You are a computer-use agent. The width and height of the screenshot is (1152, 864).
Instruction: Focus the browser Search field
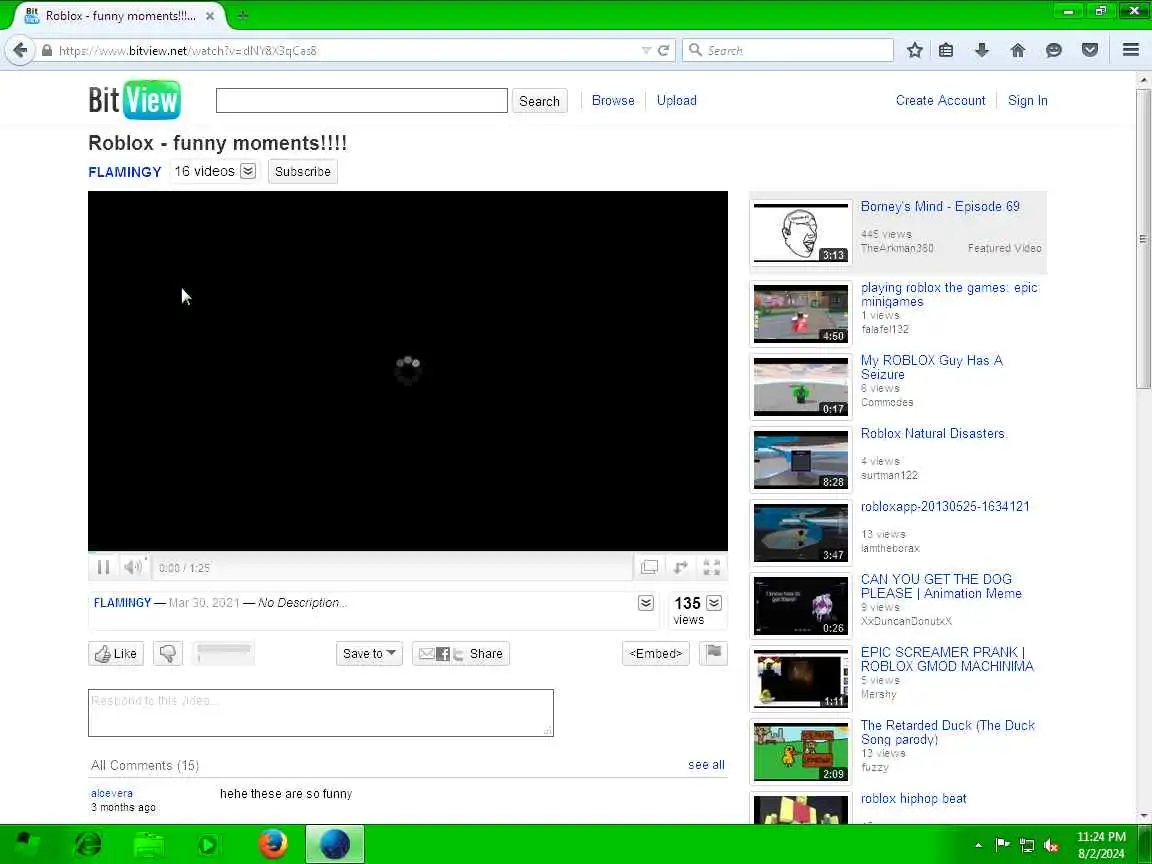click(788, 50)
